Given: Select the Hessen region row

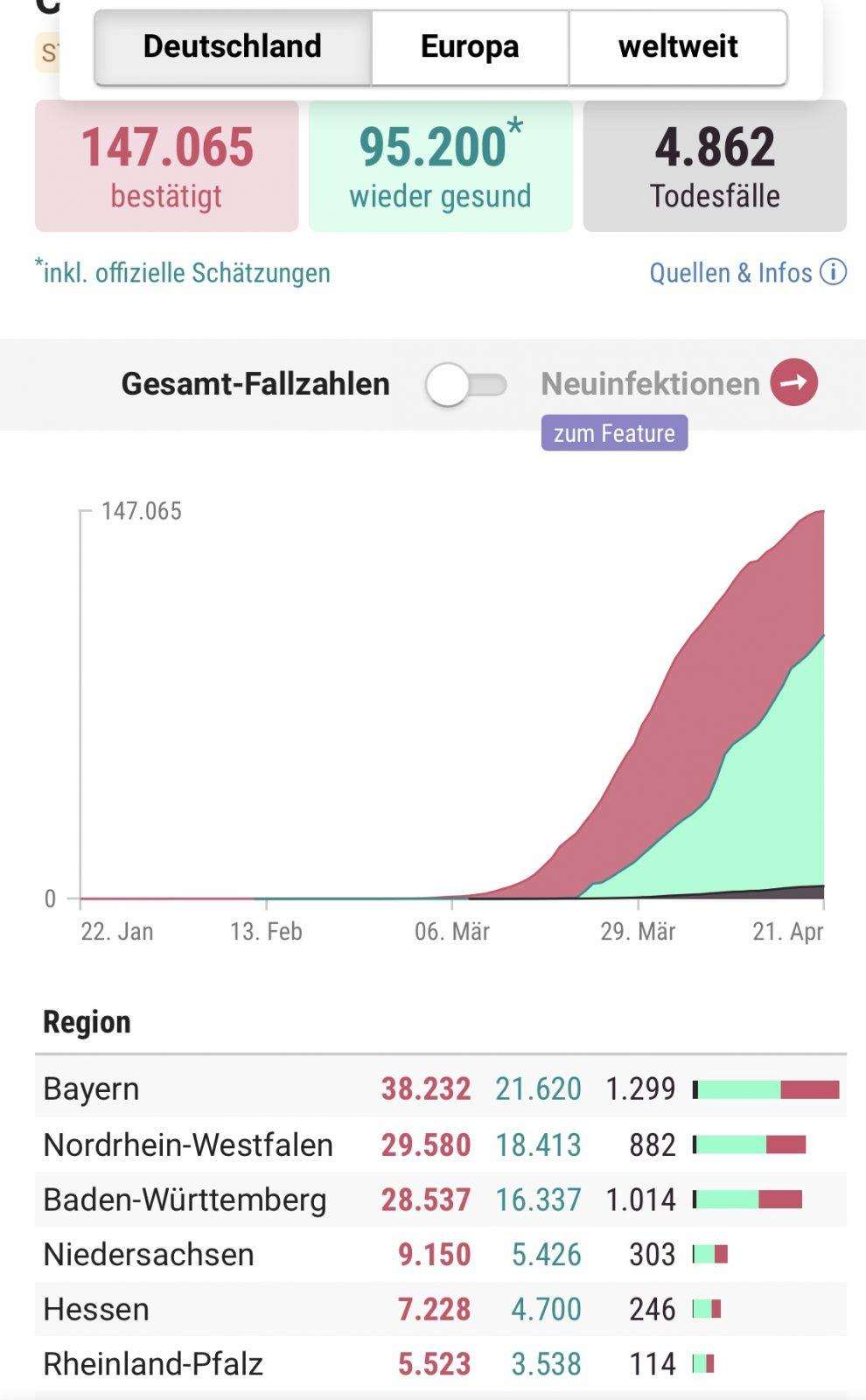Looking at the screenshot, I should 441,1309.
